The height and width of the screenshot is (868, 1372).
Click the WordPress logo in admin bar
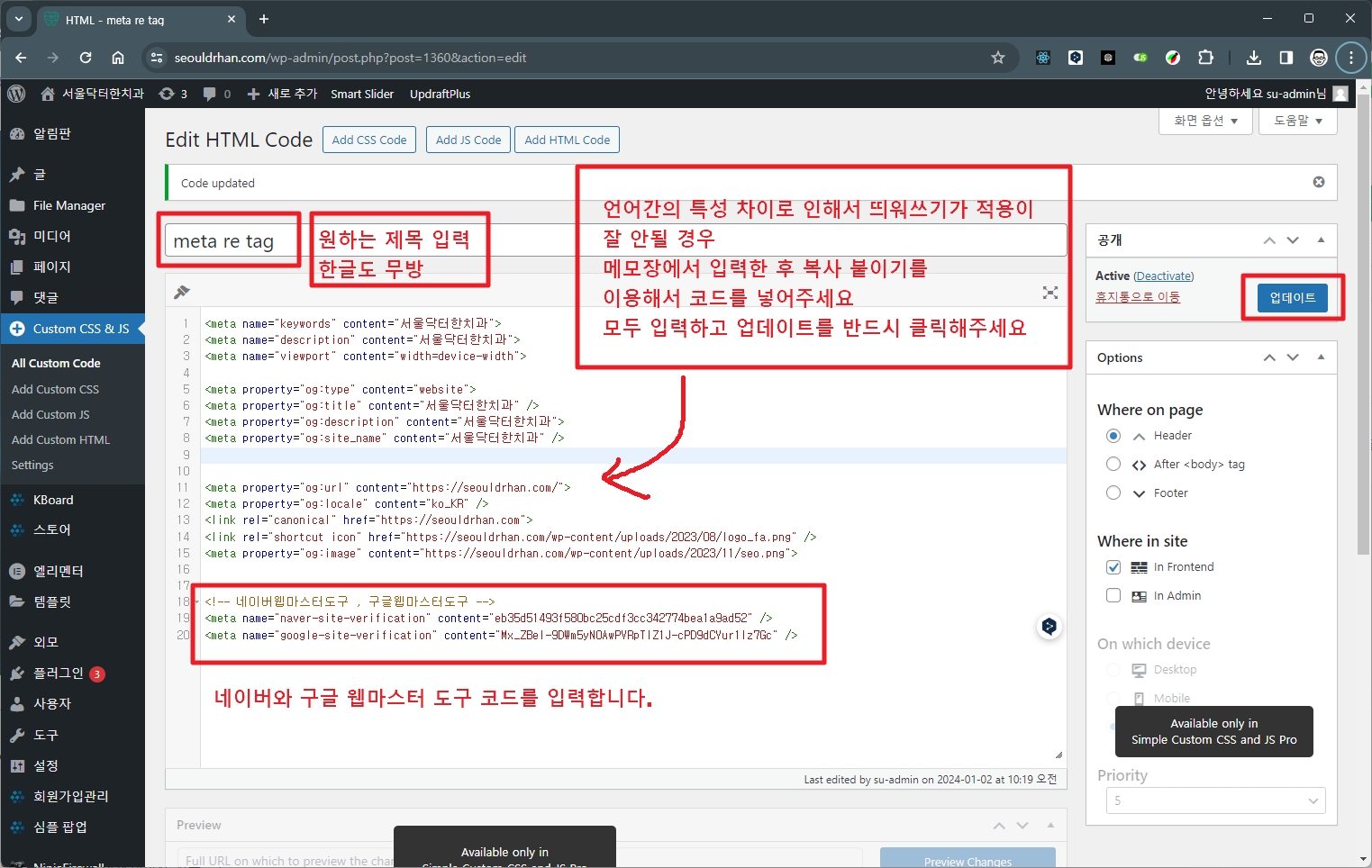pyautogui.click(x=16, y=94)
